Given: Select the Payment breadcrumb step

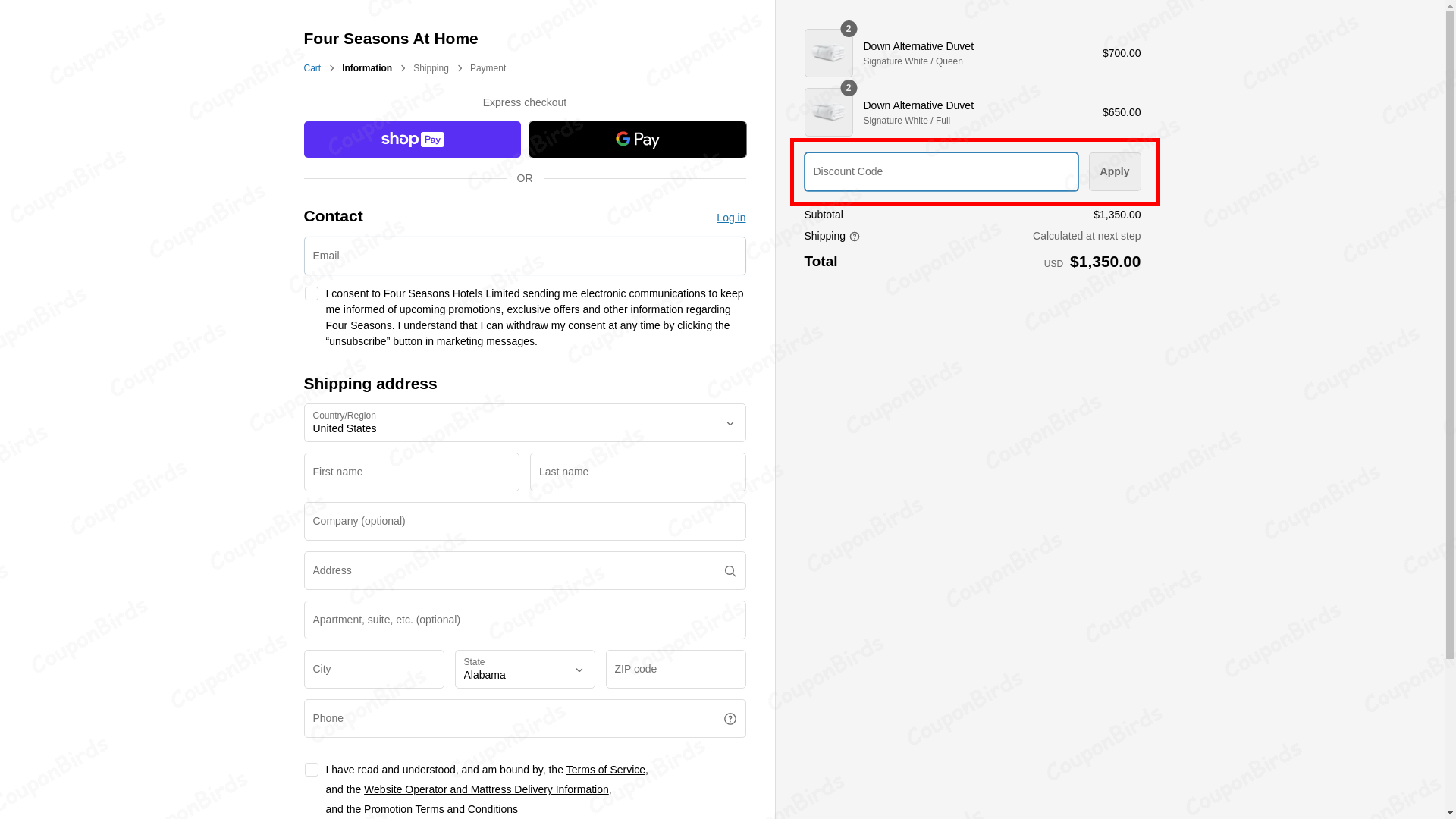Looking at the screenshot, I should pyautogui.click(x=488, y=68).
